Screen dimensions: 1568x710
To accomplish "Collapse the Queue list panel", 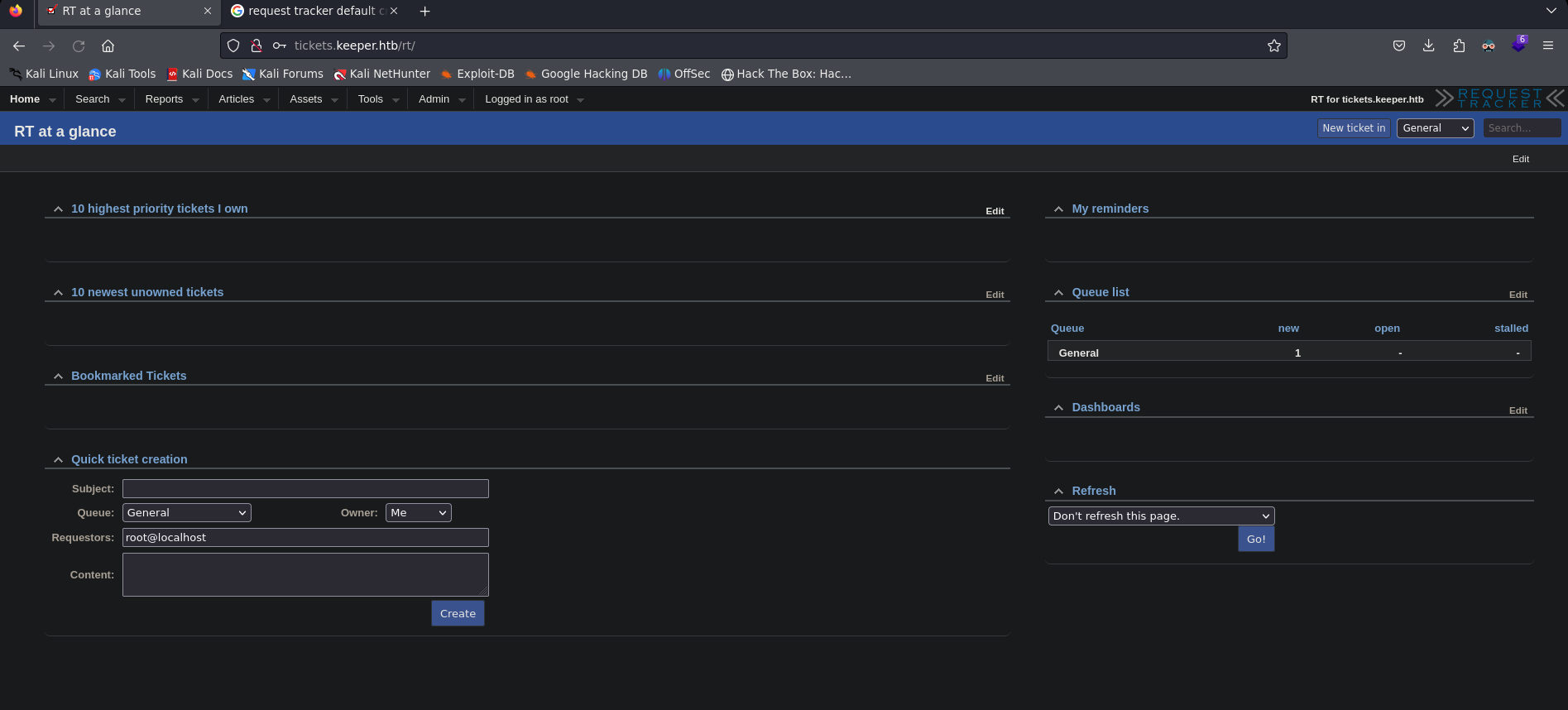I will 1058,293.
